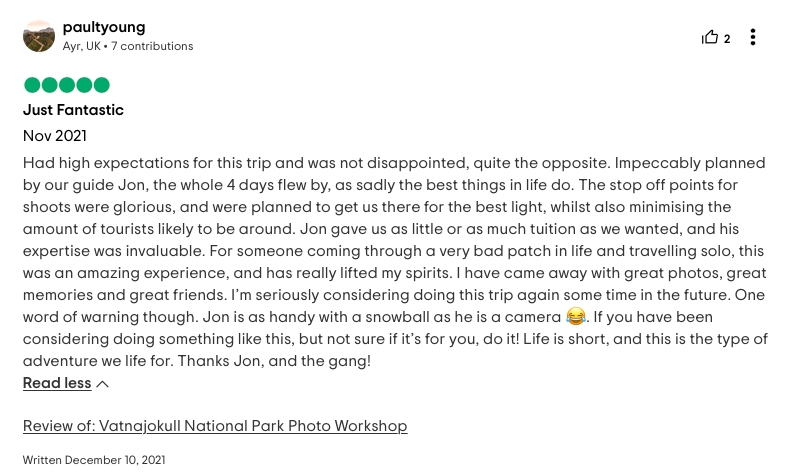
Task: Collapse the review with Read less
Action: [57, 383]
